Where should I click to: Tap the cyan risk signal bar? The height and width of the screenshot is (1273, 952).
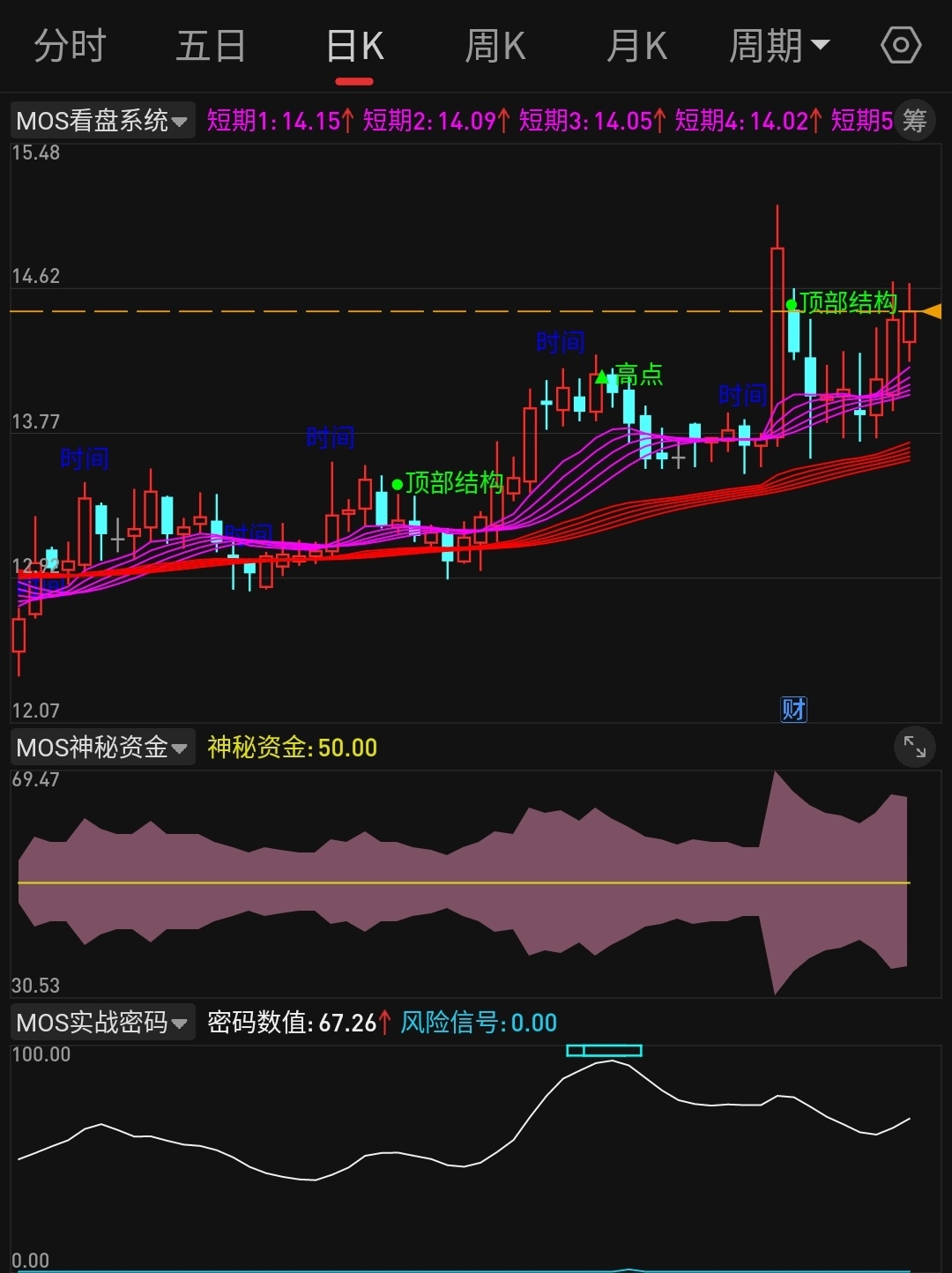pos(604,1050)
